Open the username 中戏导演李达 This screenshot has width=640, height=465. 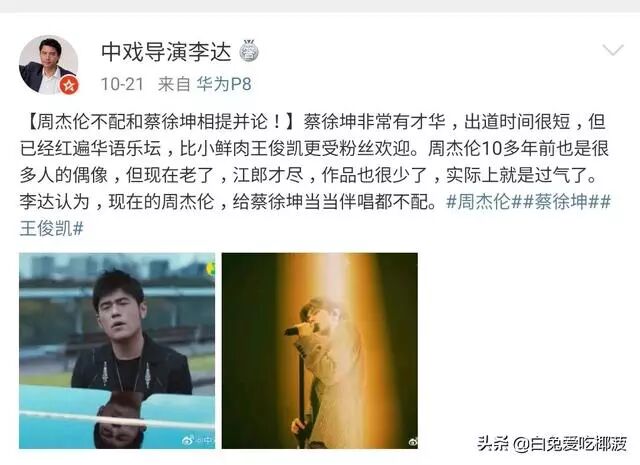166,52
